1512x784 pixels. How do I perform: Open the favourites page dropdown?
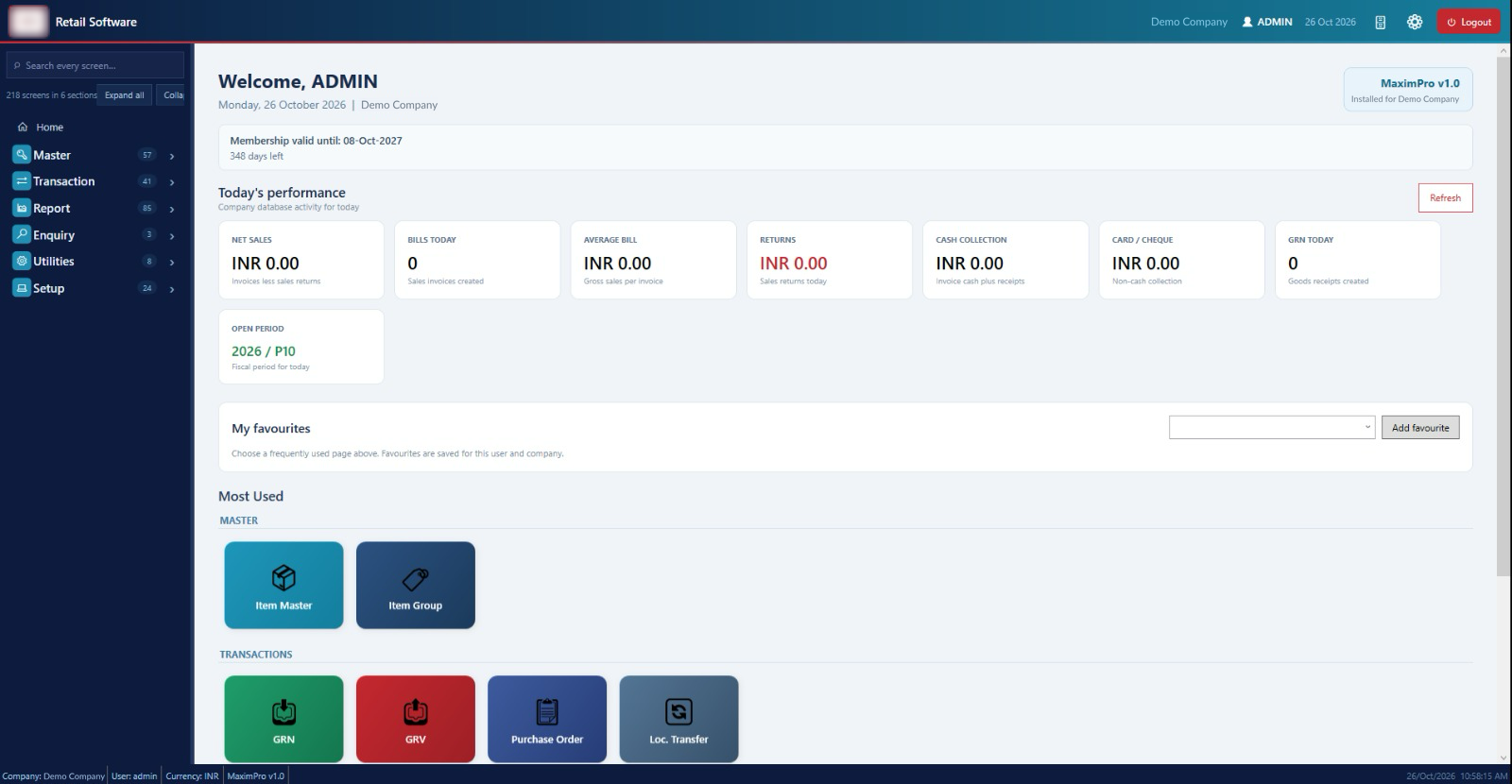(1272, 428)
